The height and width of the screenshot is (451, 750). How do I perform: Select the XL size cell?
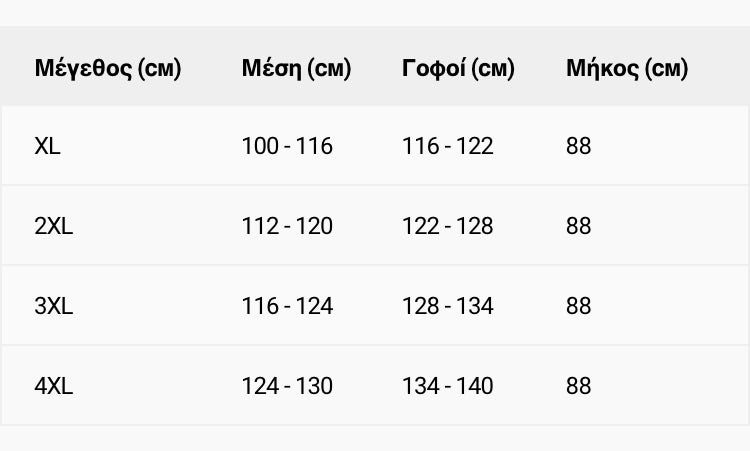[47, 146]
